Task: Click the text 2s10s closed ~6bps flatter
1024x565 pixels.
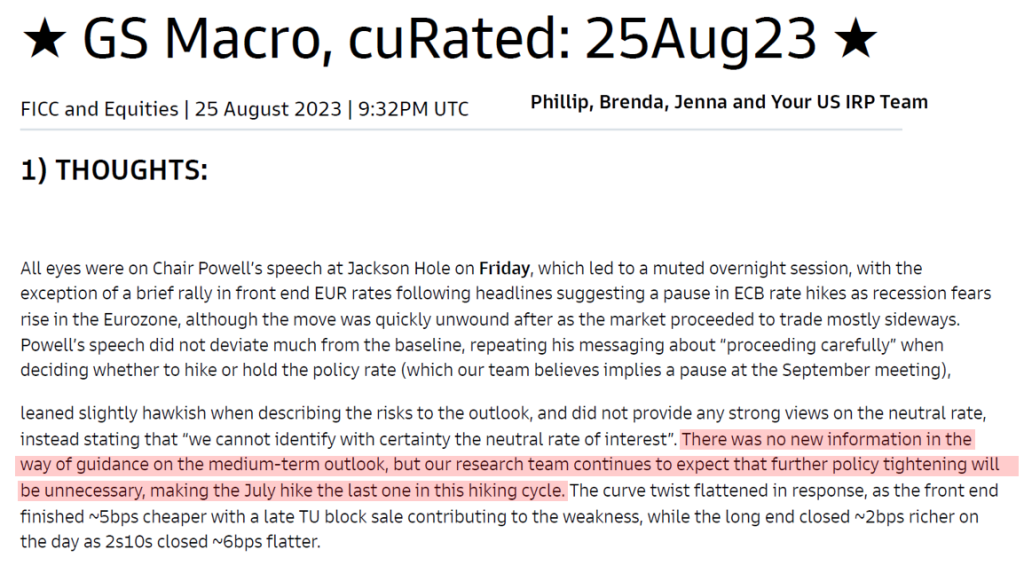Action: [x=212, y=542]
